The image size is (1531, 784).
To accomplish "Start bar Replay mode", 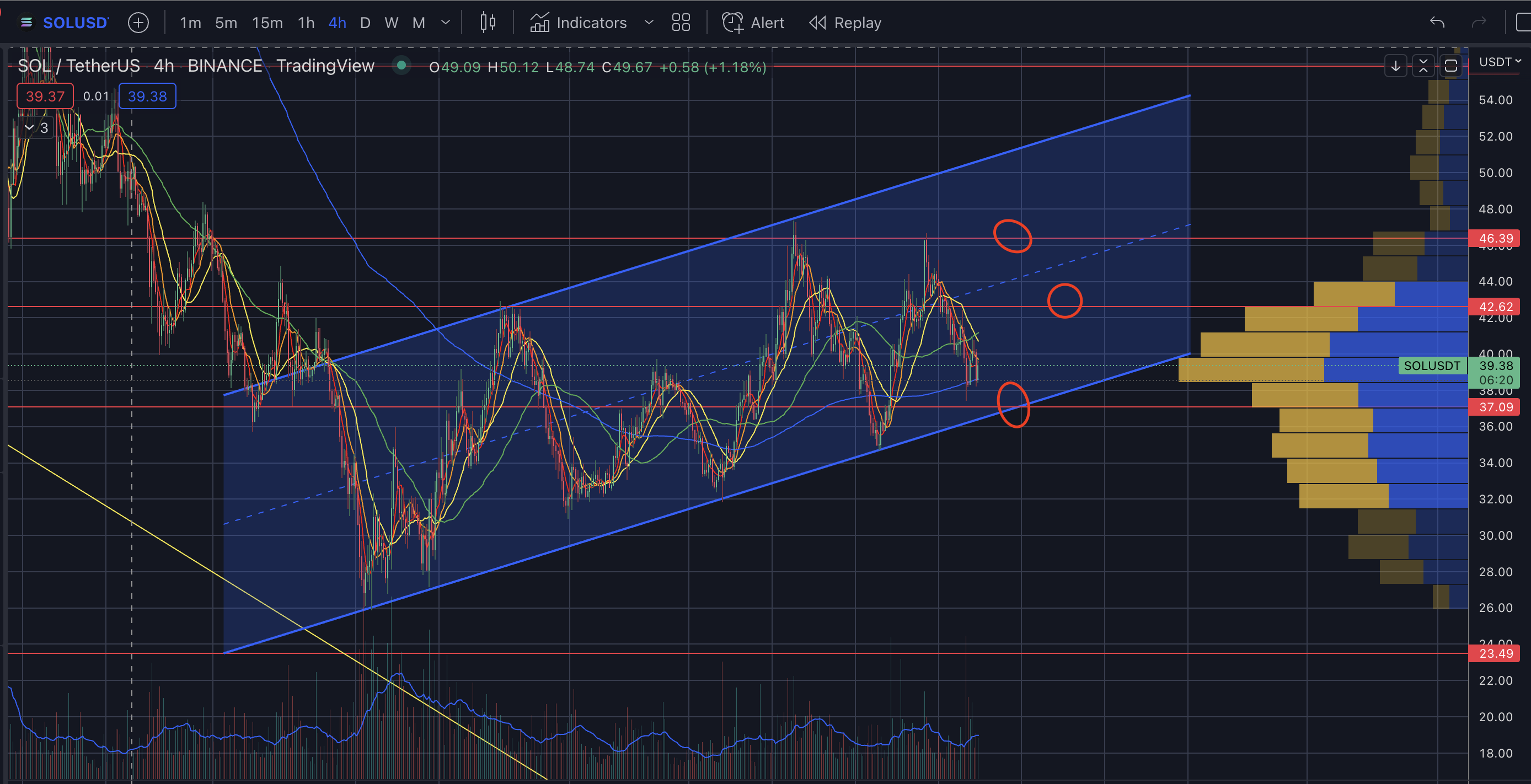I will pos(845,23).
